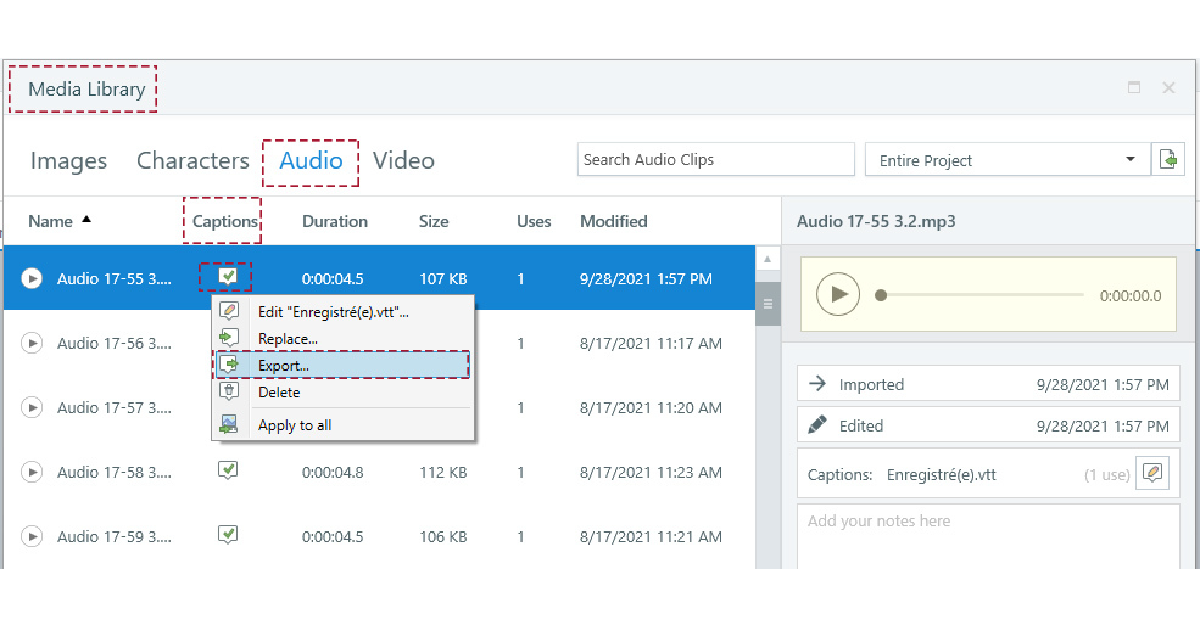
Task: Click the Audio 17-55 3.2.mp3 preview title
Action: [x=876, y=221]
